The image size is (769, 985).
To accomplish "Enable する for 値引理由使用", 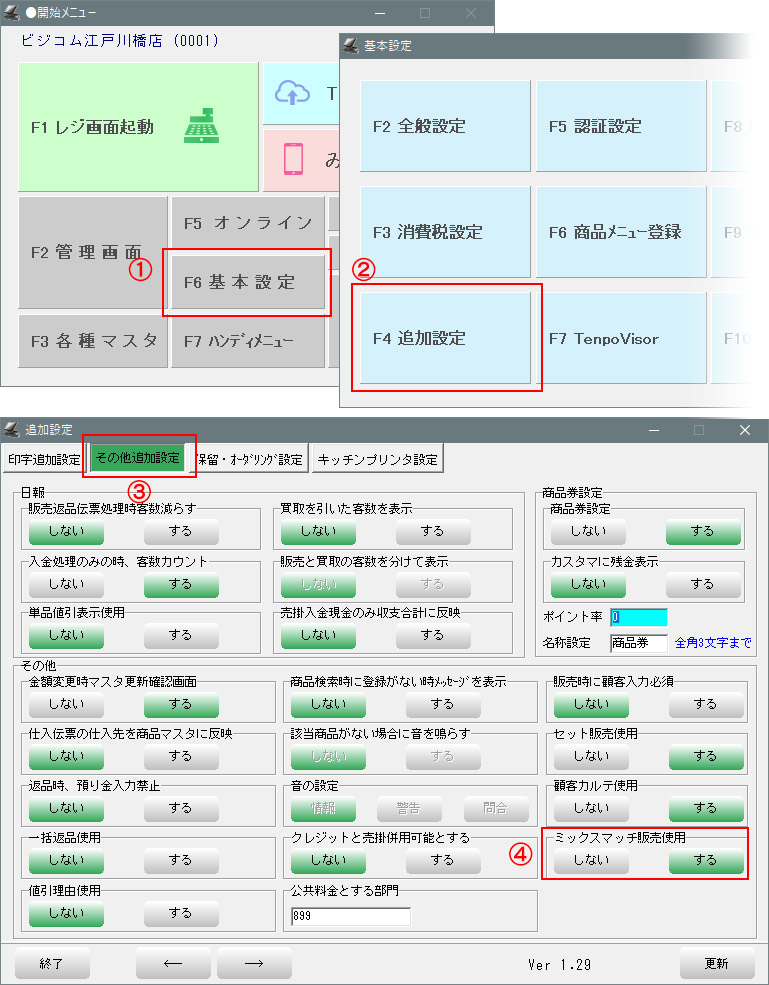I will point(180,912).
